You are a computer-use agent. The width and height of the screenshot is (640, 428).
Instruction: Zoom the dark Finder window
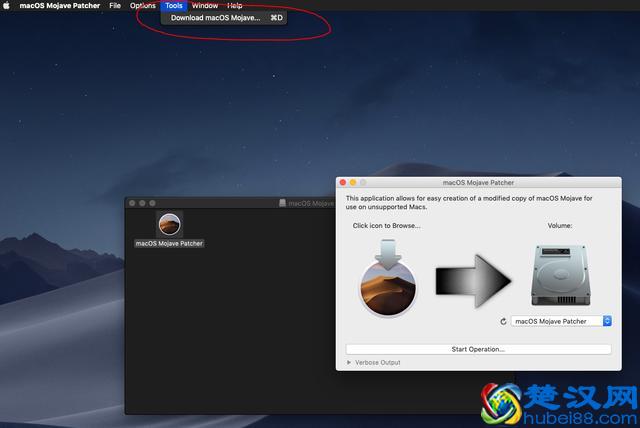click(152, 203)
